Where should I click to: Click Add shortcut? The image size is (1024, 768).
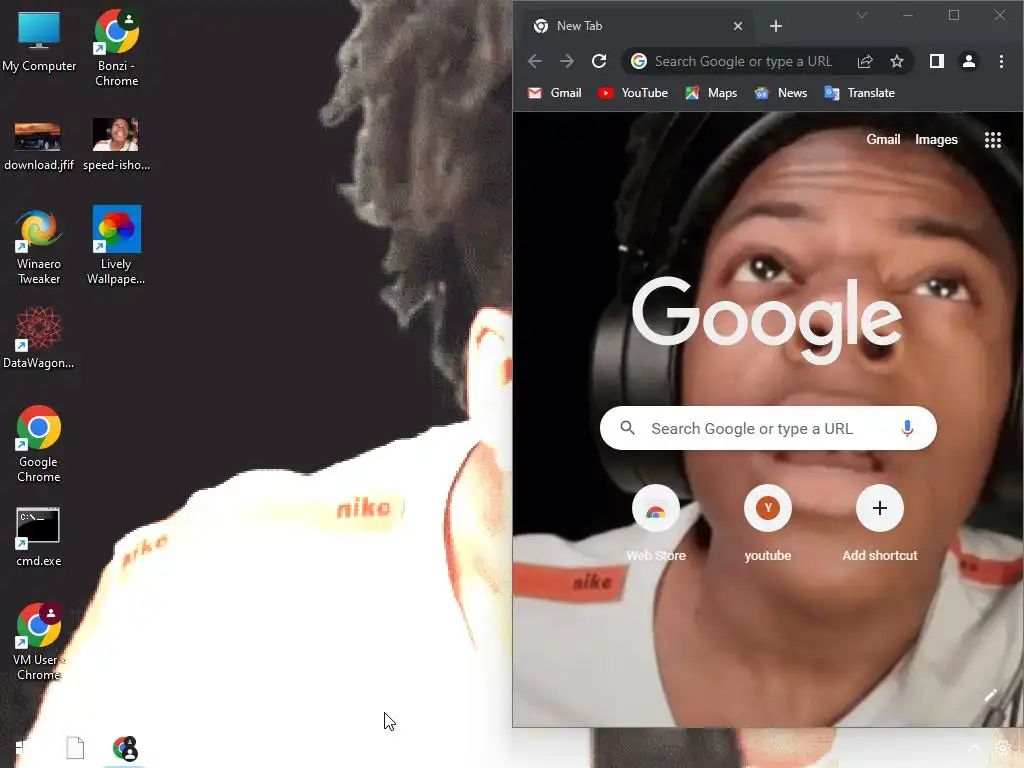(880, 524)
